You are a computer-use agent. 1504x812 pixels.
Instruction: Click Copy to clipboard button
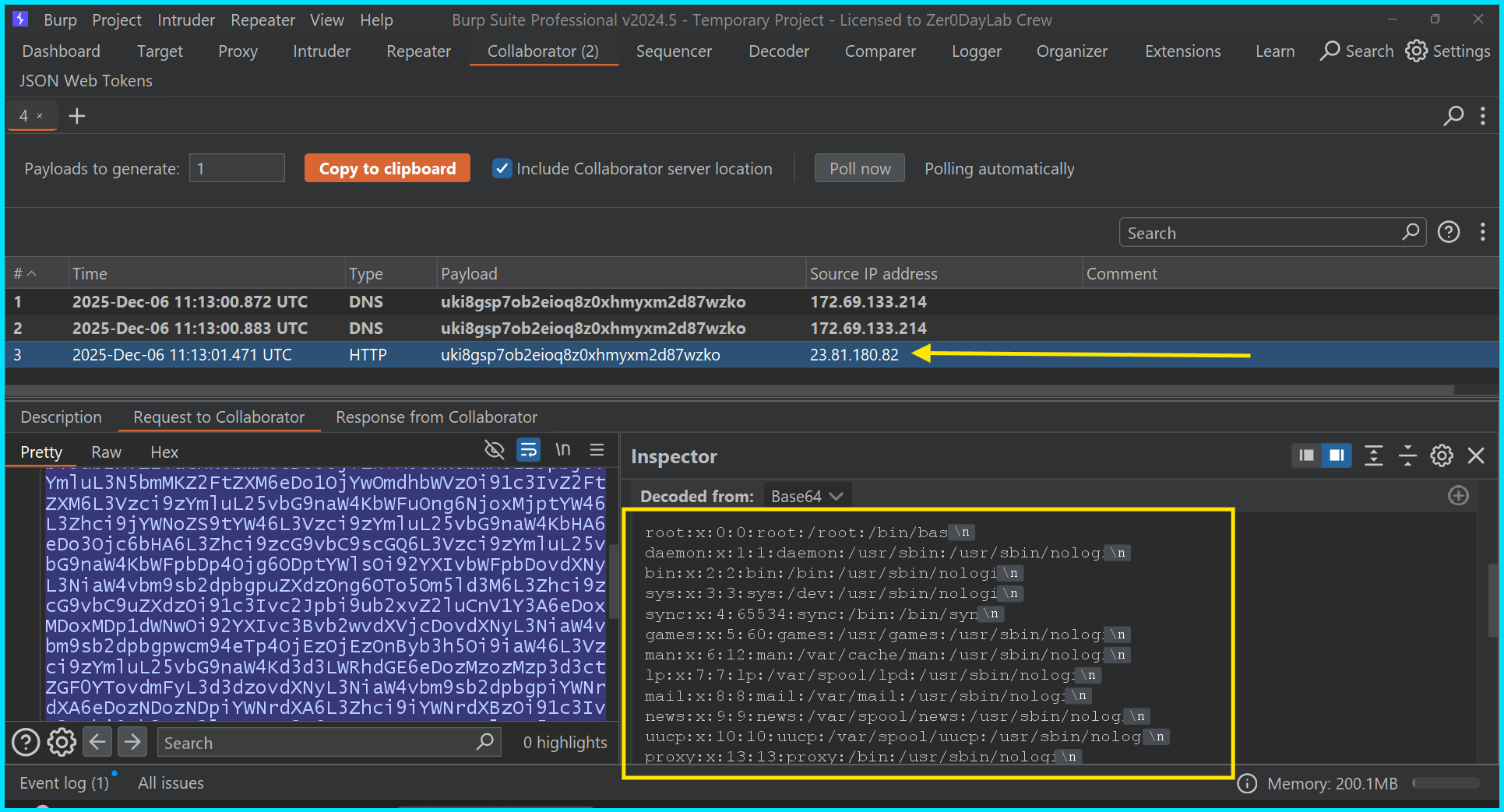[387, 168]
